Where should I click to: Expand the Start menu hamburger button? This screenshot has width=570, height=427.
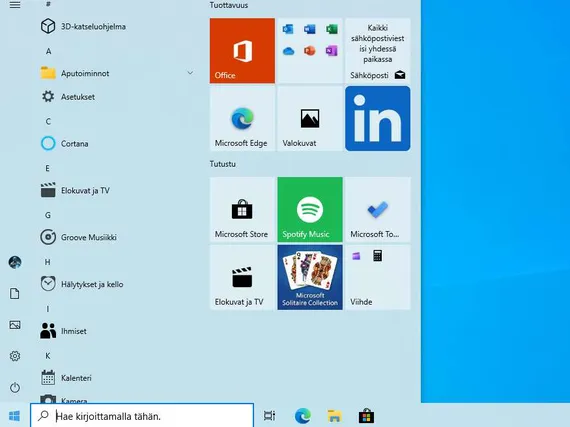click(x=15, y=5)
